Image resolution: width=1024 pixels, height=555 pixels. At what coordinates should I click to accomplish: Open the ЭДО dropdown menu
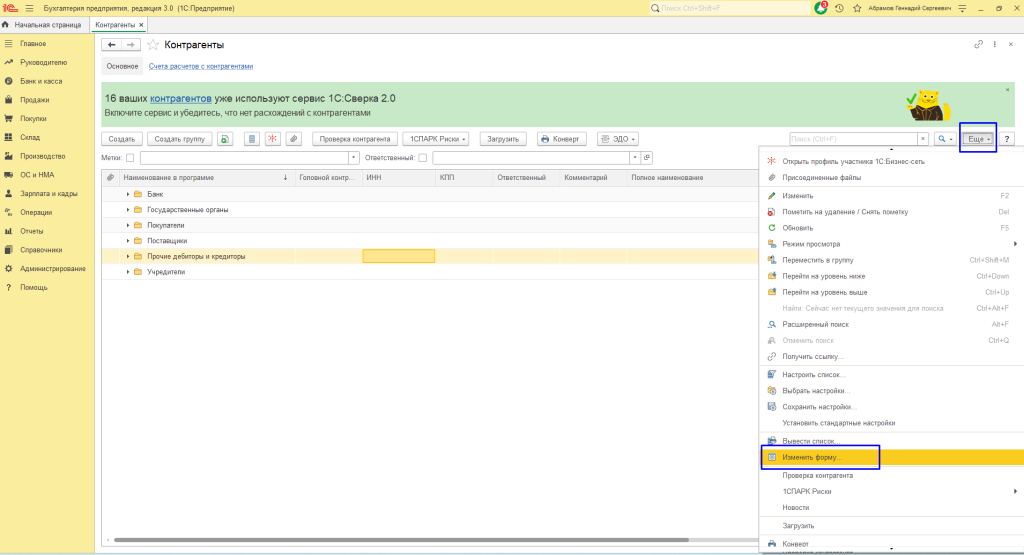click(x=617, y=139)
